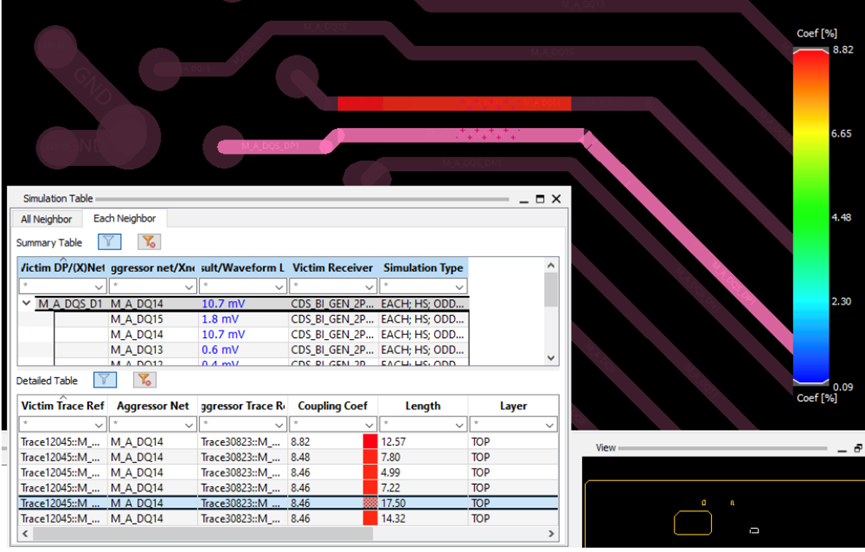
Task: Select the Each Neighbor tab
Action: click(x=124, y=218)
